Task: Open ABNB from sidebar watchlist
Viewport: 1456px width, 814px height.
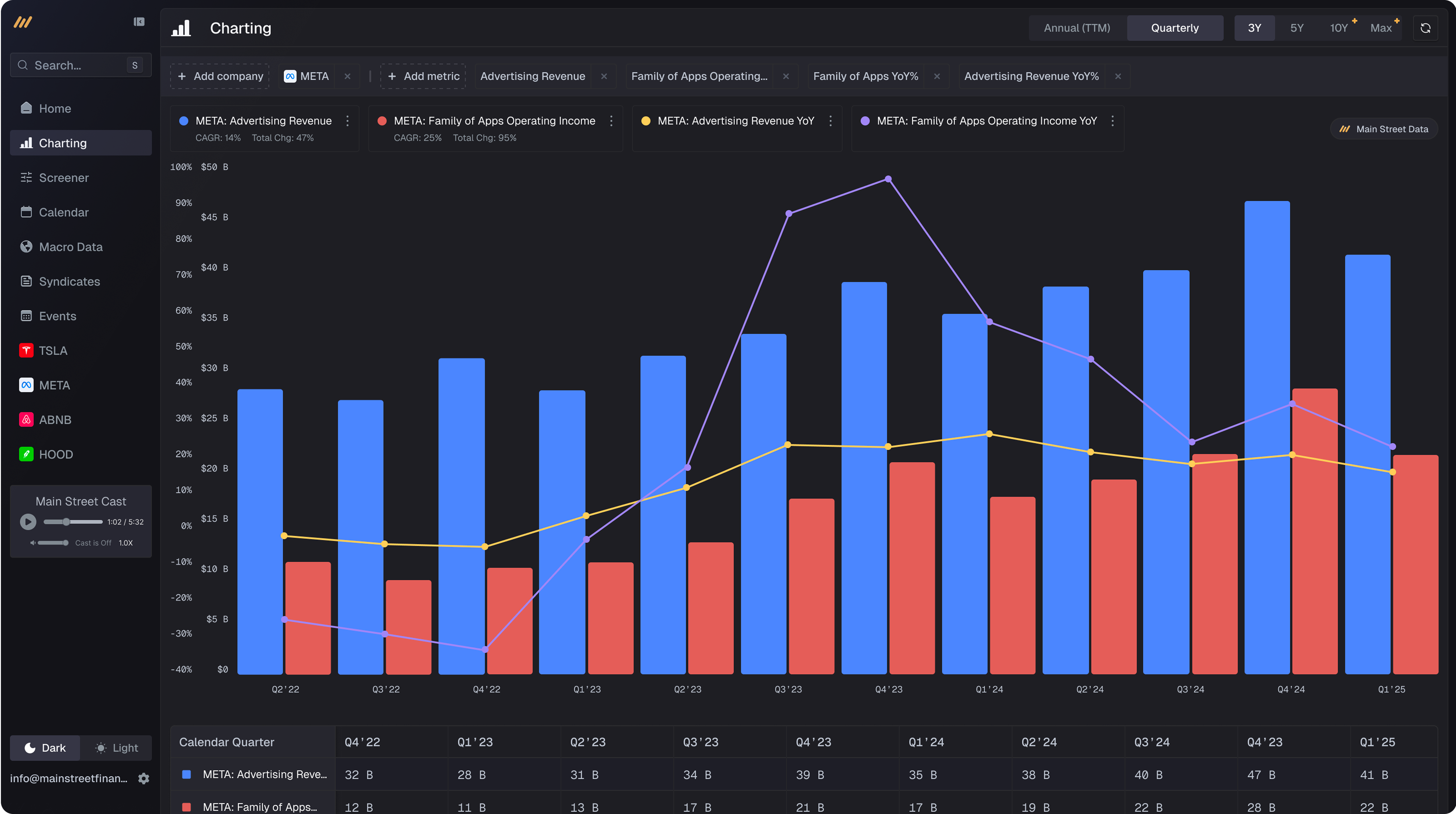Action: pyautogui.click(x=55, y=420)
